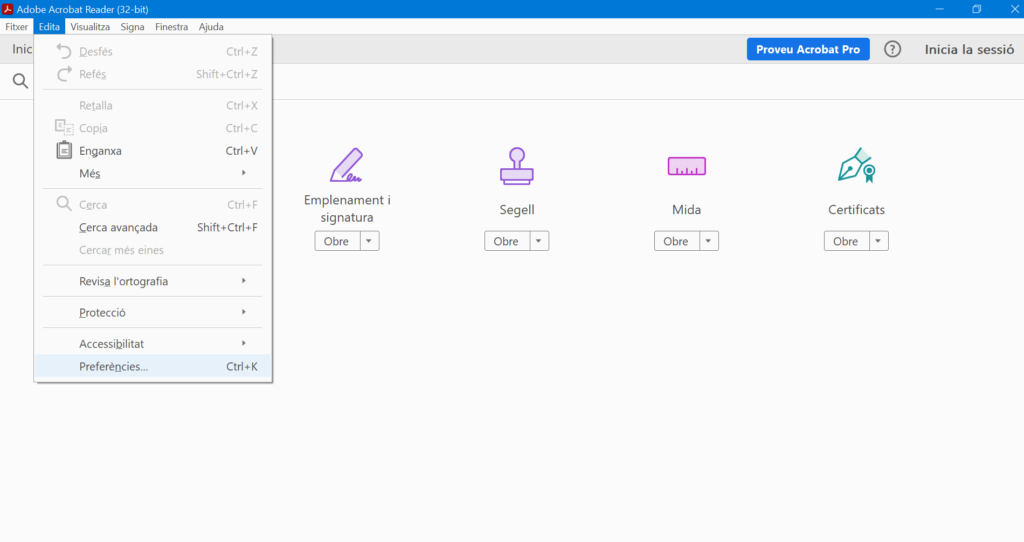1024x542 pixels.
Task: Click the Emplenament i signatura pen icon
Action: [x=346, y=166]
